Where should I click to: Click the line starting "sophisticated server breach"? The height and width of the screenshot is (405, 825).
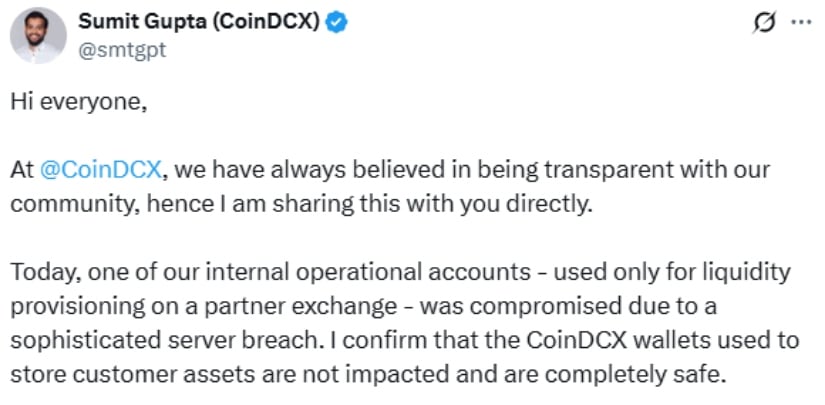tap(405, 341)
